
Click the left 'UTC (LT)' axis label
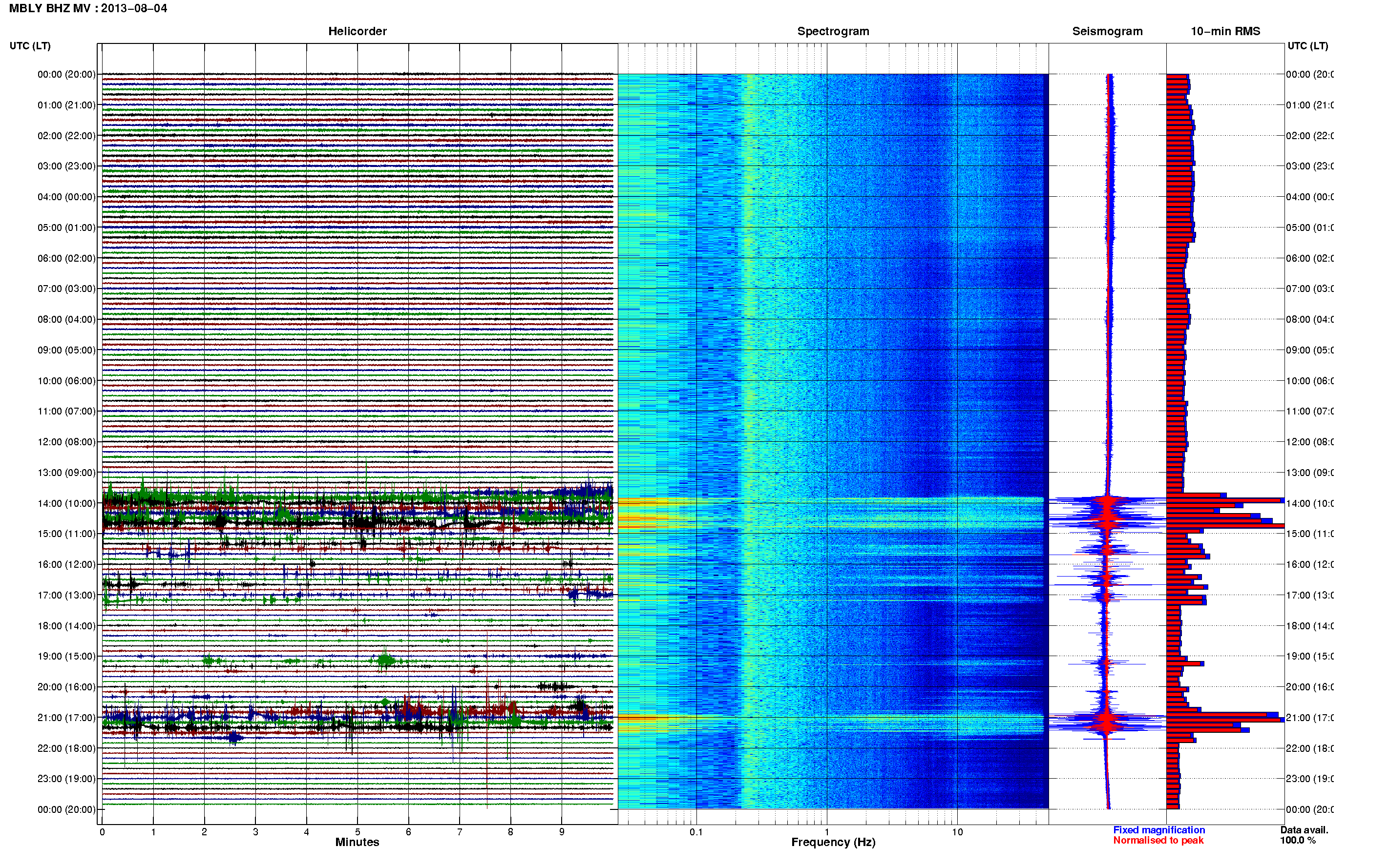30,46
